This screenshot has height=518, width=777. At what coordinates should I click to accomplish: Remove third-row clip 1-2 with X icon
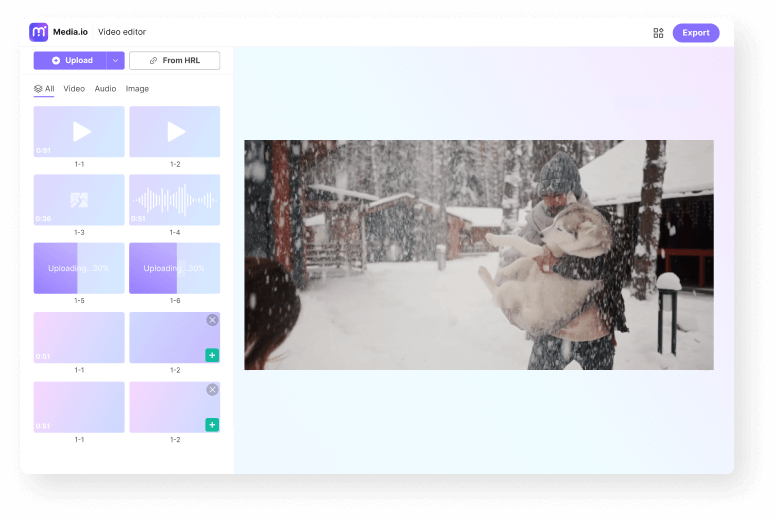[x=212, y=320]
